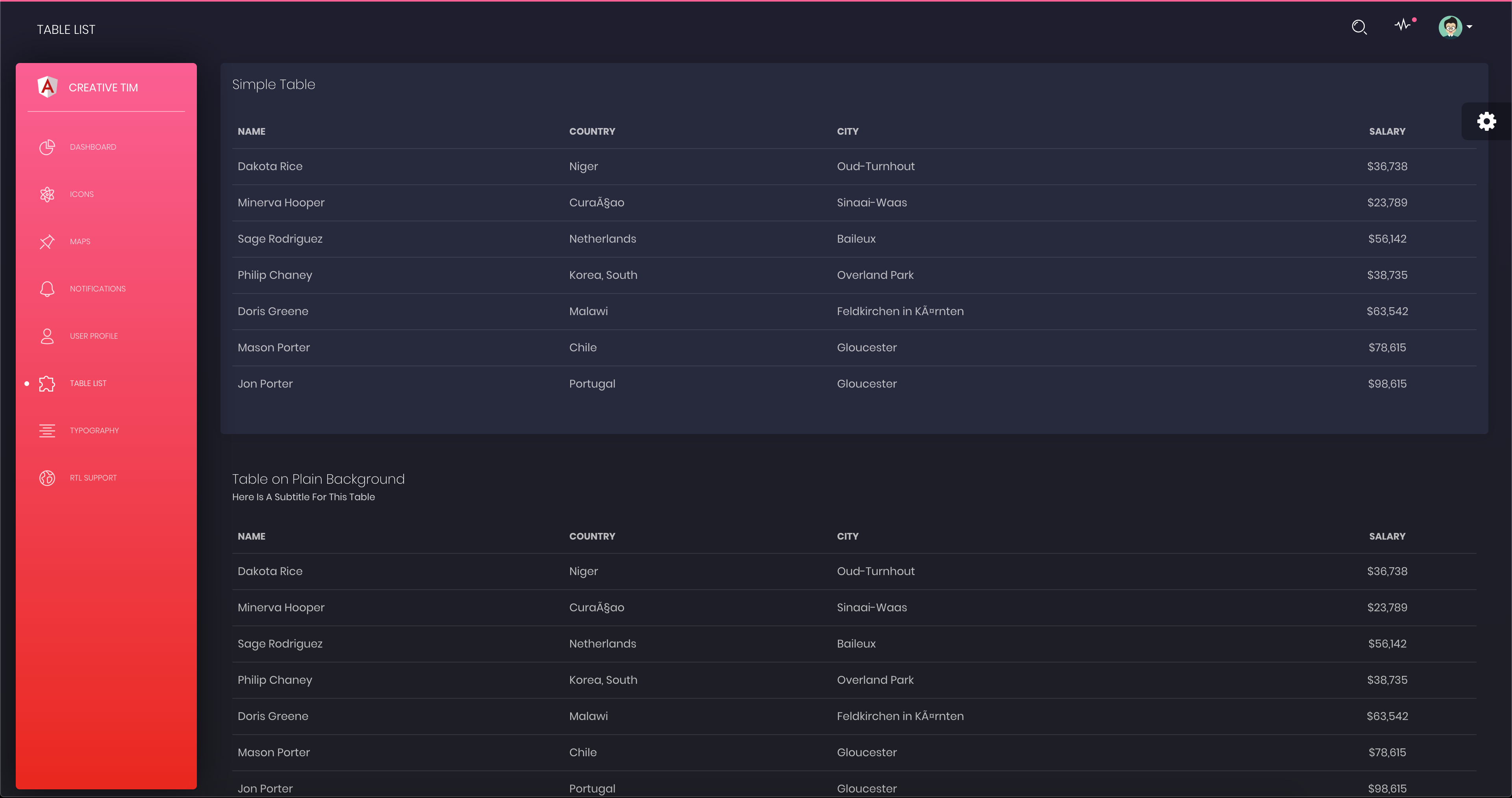Click the Notifications bell icon
This screenshot has width=1512, height=798.
47,289
